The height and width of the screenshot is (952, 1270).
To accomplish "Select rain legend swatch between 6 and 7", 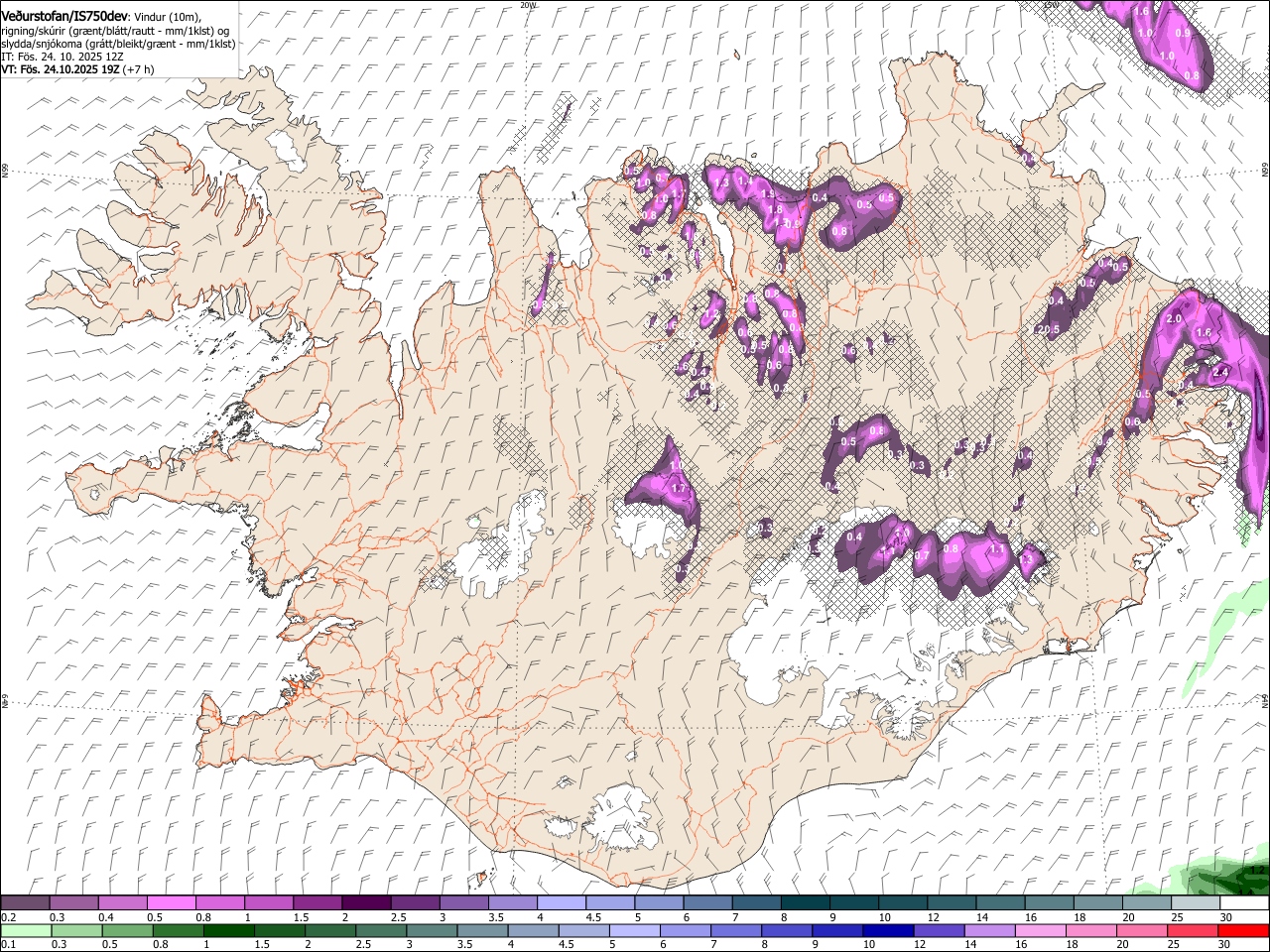I will pyautogui.click(x=686, y=930).
